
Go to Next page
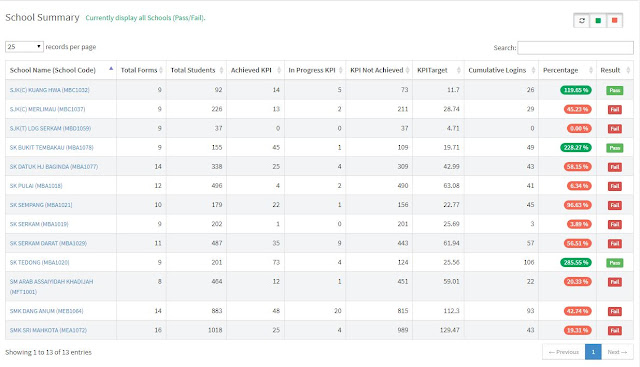coord(617,352)
